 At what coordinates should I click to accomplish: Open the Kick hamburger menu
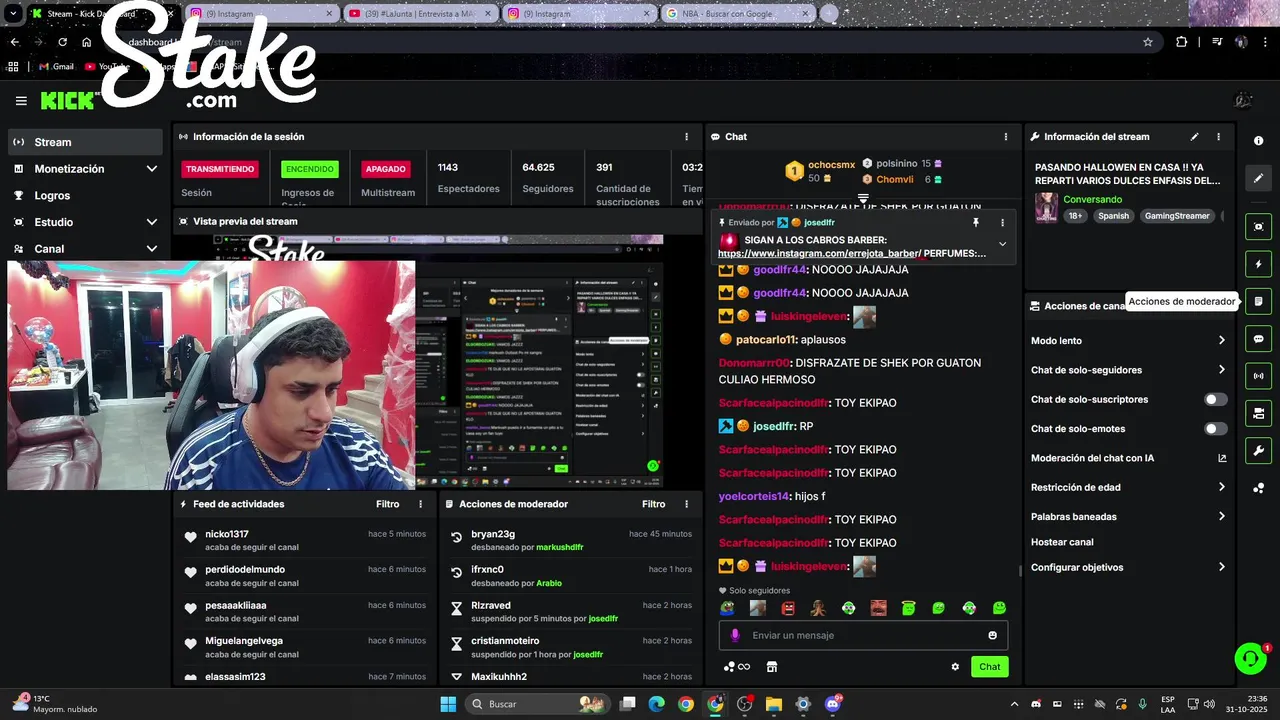pyautogui.click(x=21, y=101)
